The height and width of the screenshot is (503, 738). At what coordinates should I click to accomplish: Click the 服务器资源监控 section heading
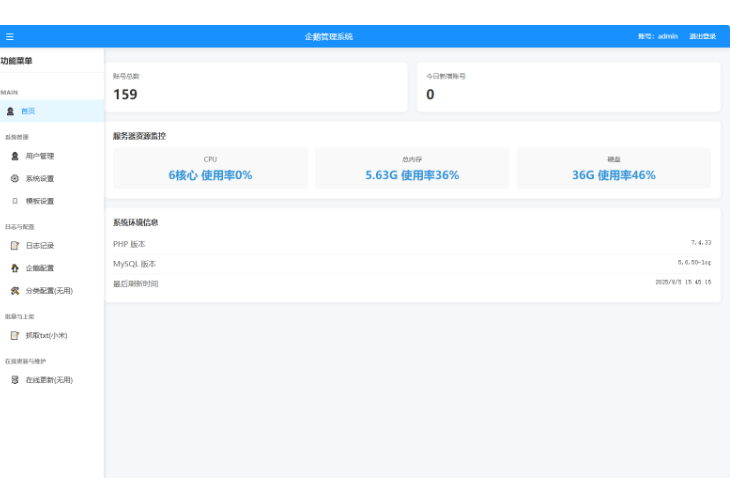(x=139, y=136)
